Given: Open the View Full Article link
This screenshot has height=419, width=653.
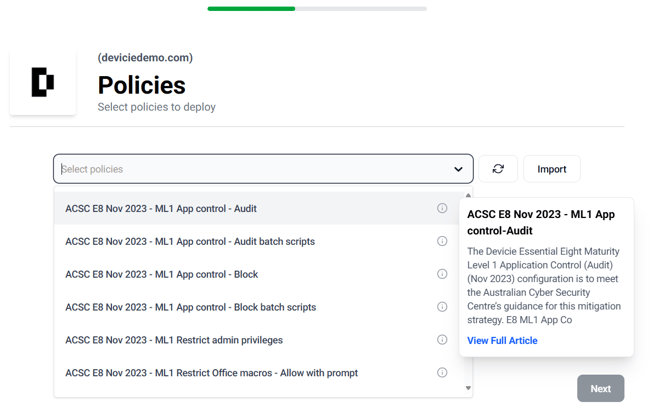Looking at the screenshot, I should 502,340.
